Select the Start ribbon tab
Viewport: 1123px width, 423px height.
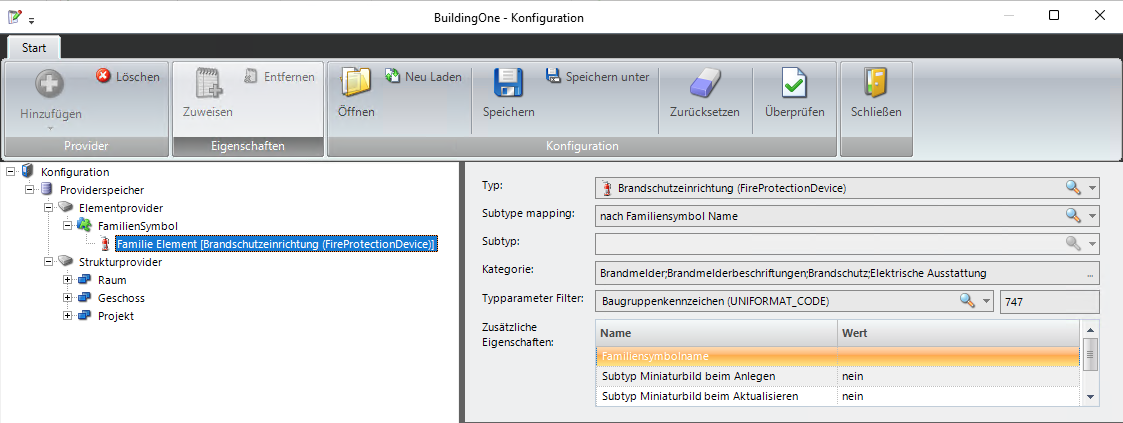point(34,48)
